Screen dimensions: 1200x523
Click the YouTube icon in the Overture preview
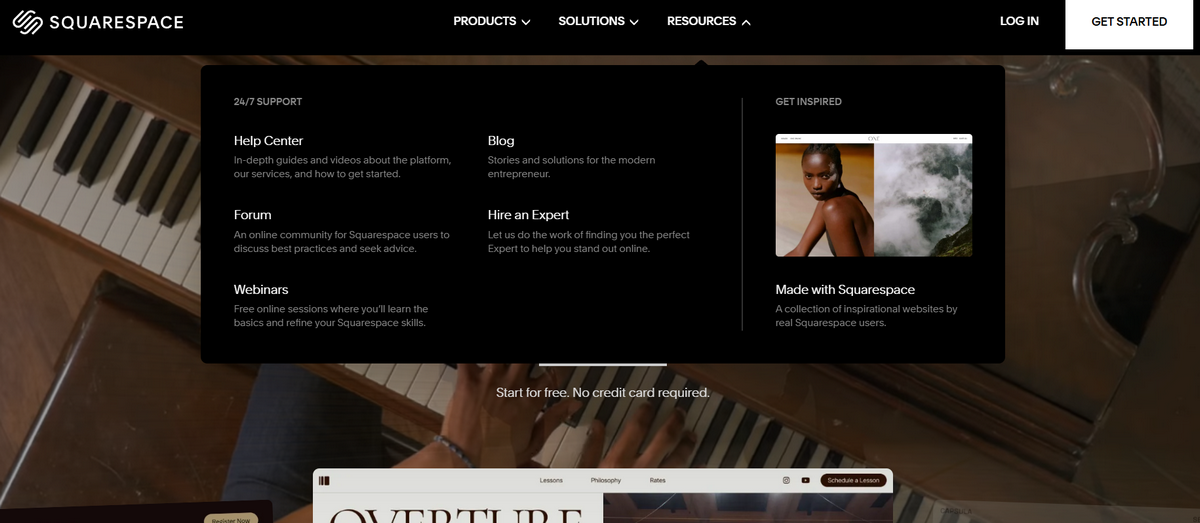click(x=805, y=480)
